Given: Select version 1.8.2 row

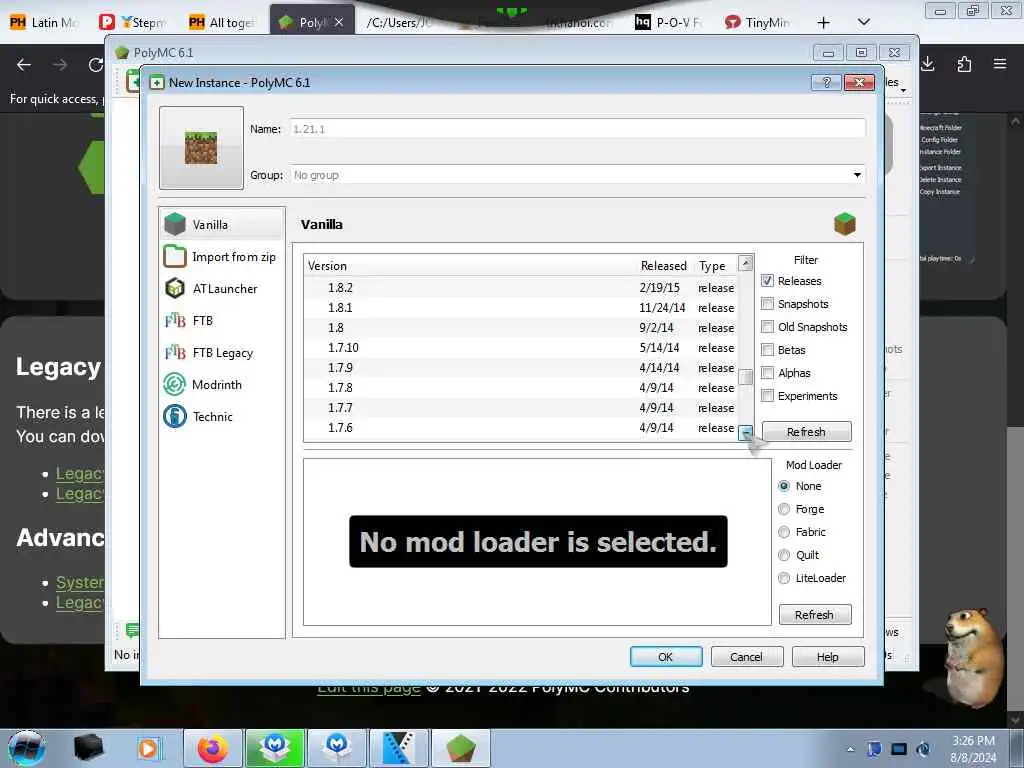Looking at the screenshot, I should (x=521, y=287).
